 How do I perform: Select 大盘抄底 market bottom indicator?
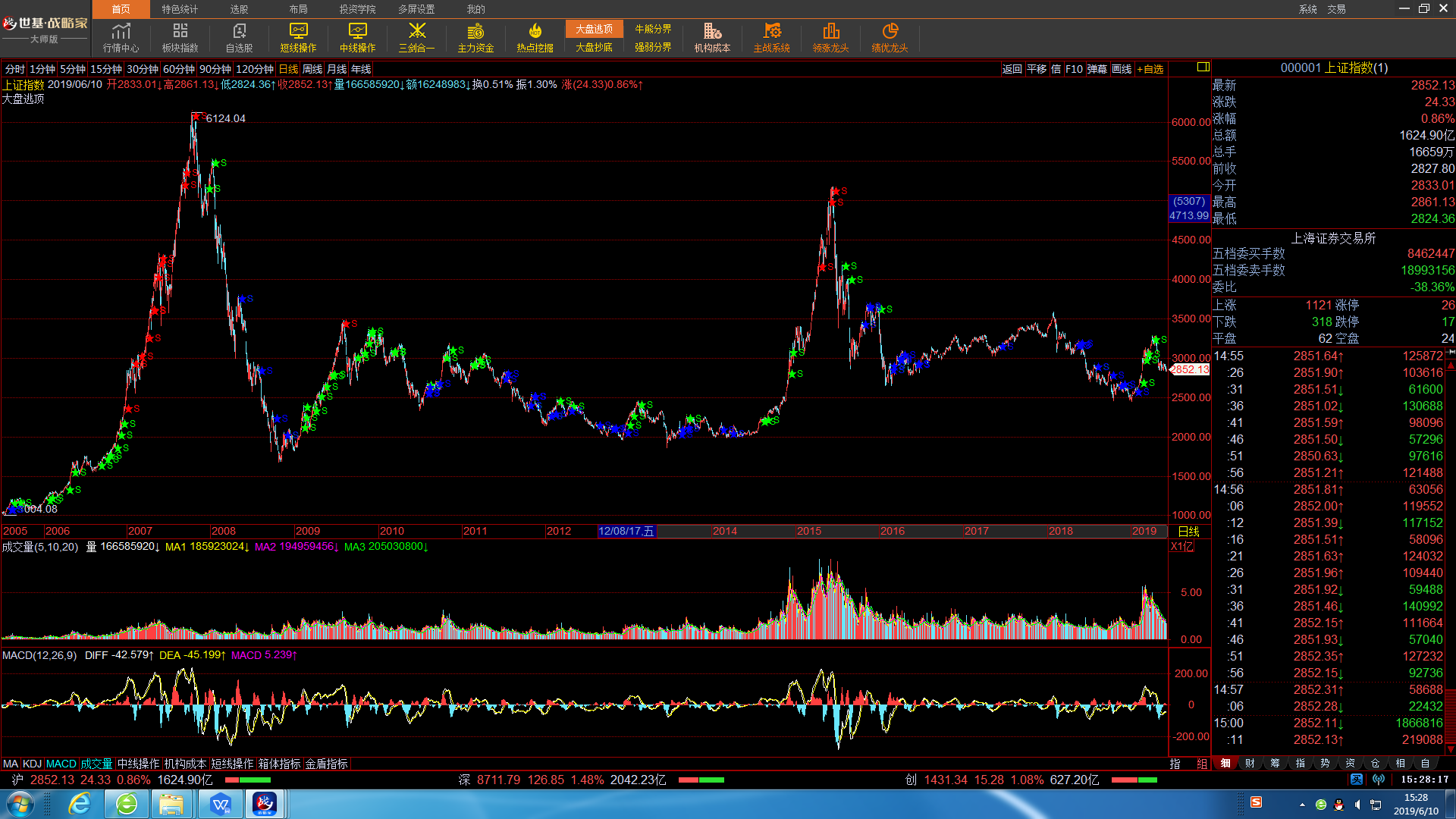[594, 47]
